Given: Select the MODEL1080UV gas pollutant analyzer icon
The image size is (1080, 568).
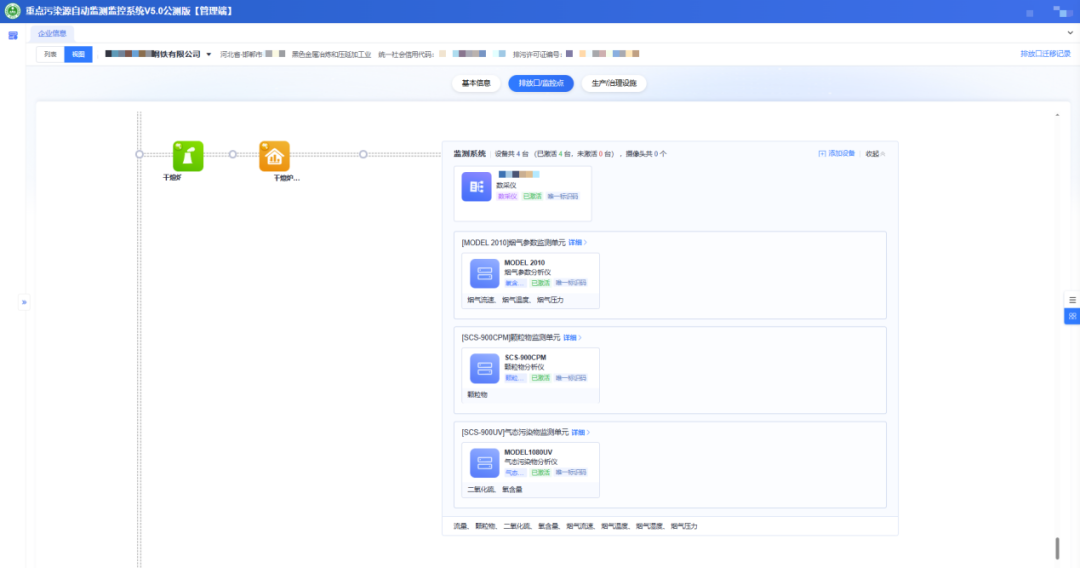Looking at the screenshot, I should [x=485, y=463].
